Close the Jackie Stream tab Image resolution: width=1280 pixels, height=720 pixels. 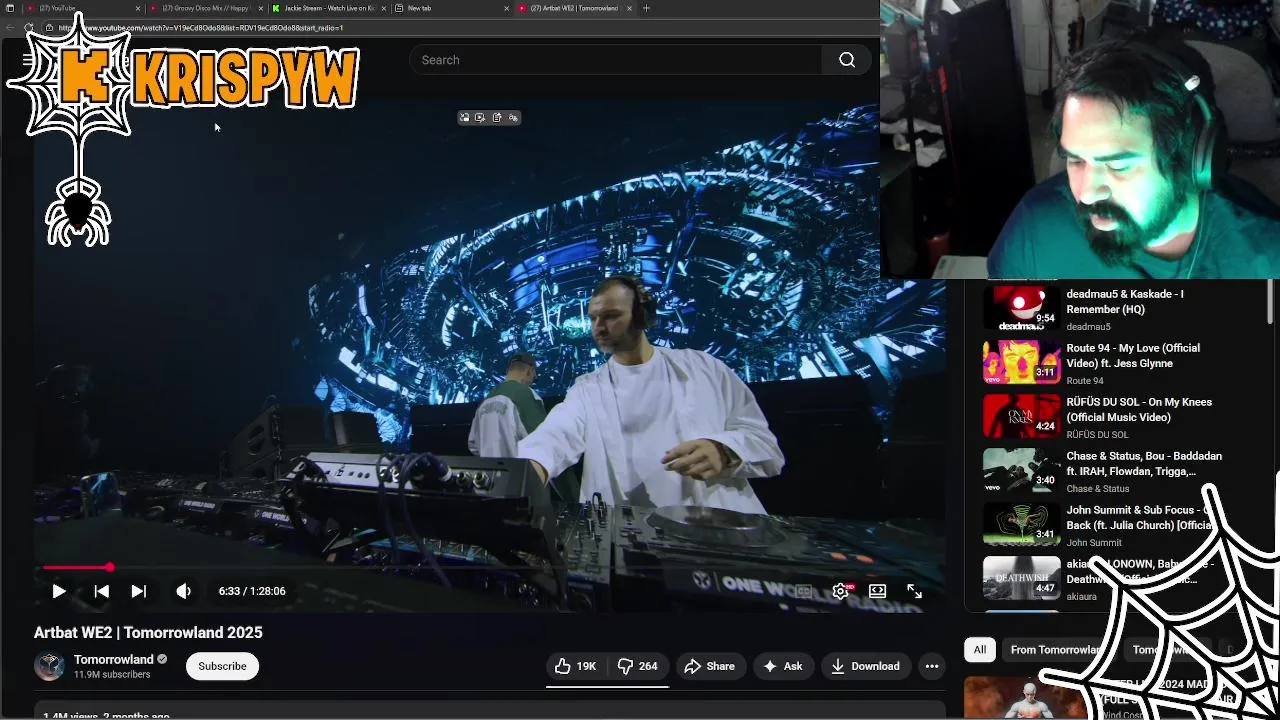[383, 8]
